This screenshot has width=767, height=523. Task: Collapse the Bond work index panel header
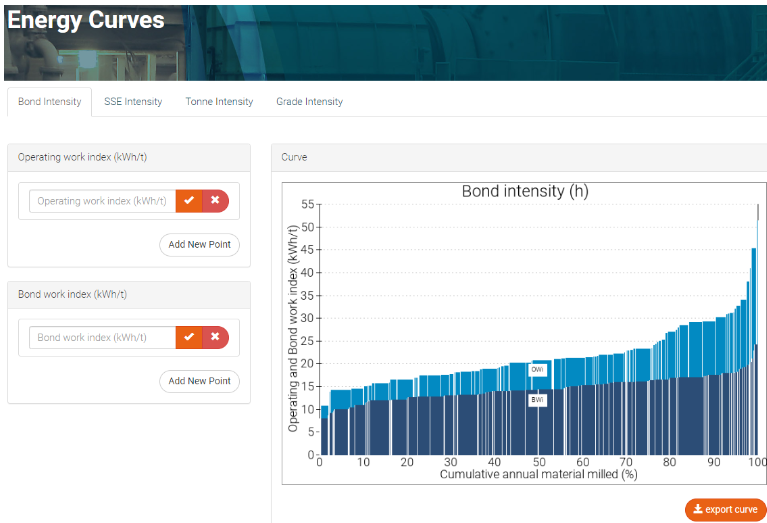click(x=128, y=294)
